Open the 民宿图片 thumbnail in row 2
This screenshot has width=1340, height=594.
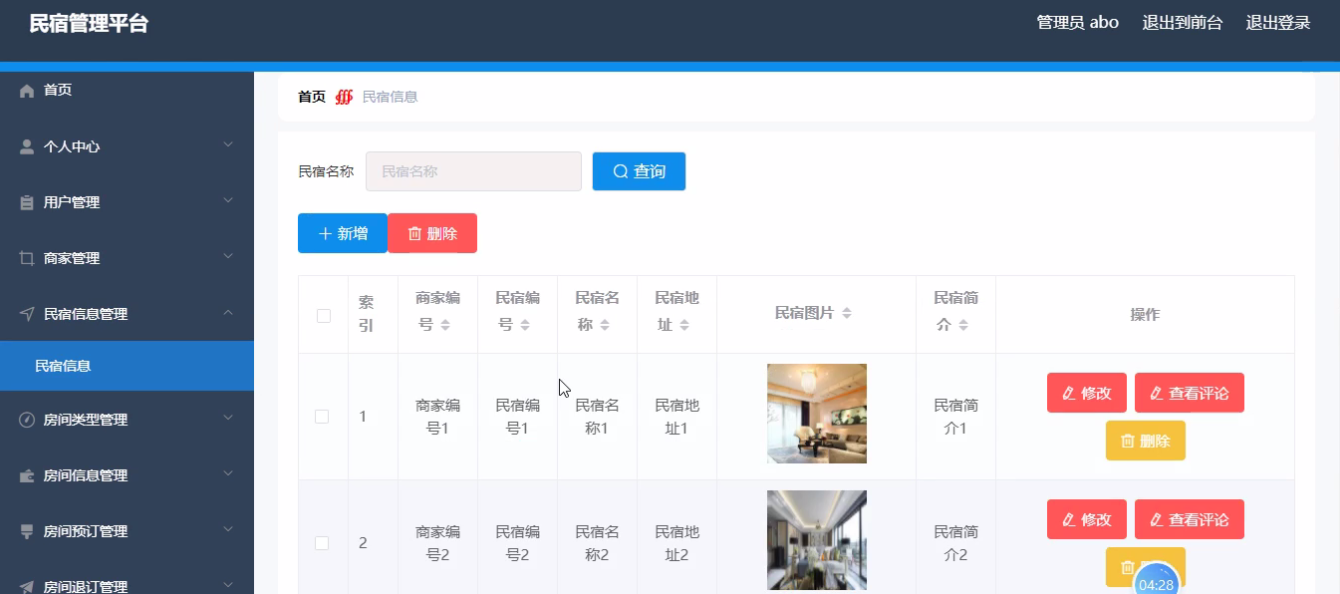pos(817,540)
